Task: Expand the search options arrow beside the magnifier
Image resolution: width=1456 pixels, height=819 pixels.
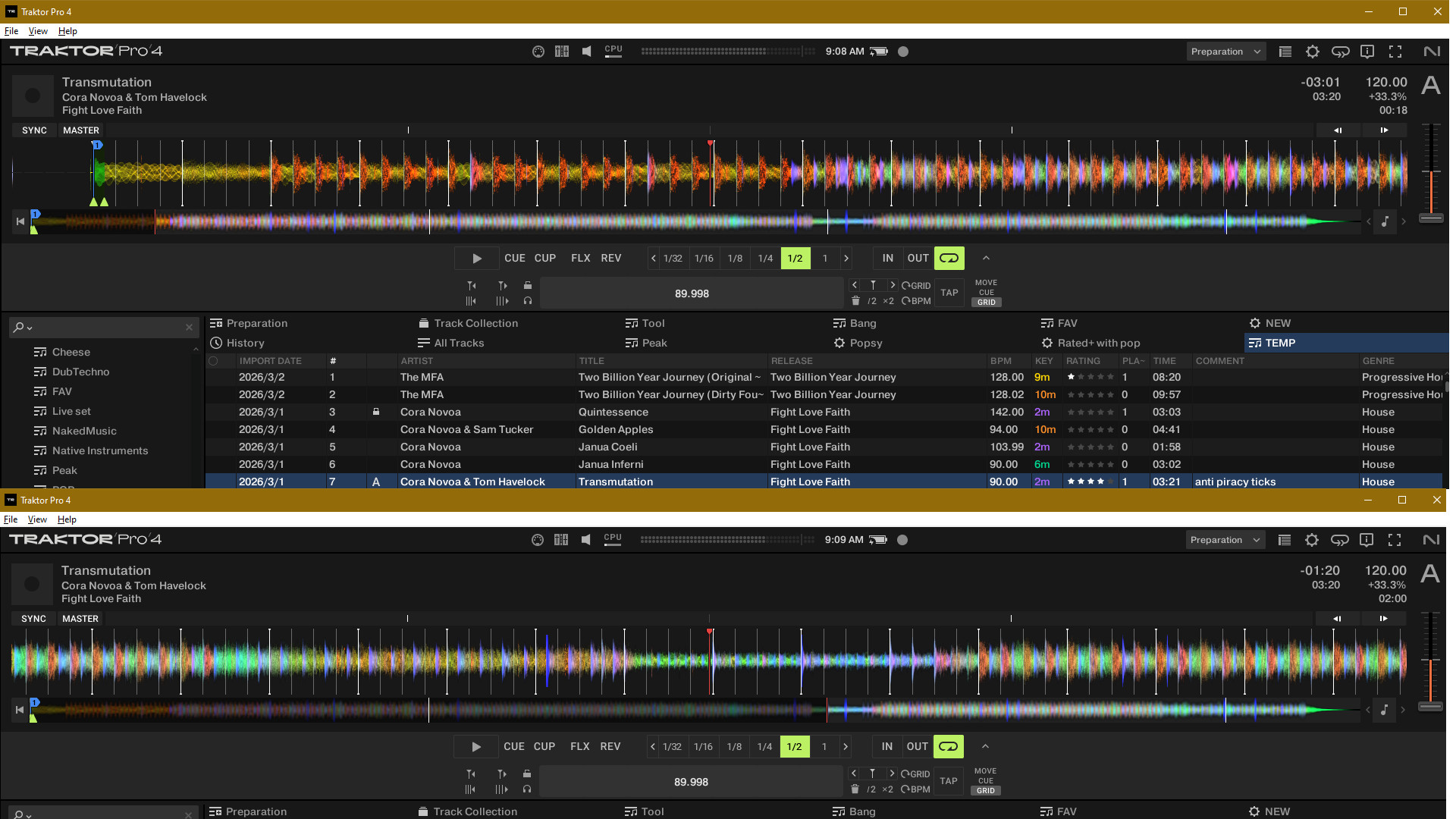Action: [30, 328]
